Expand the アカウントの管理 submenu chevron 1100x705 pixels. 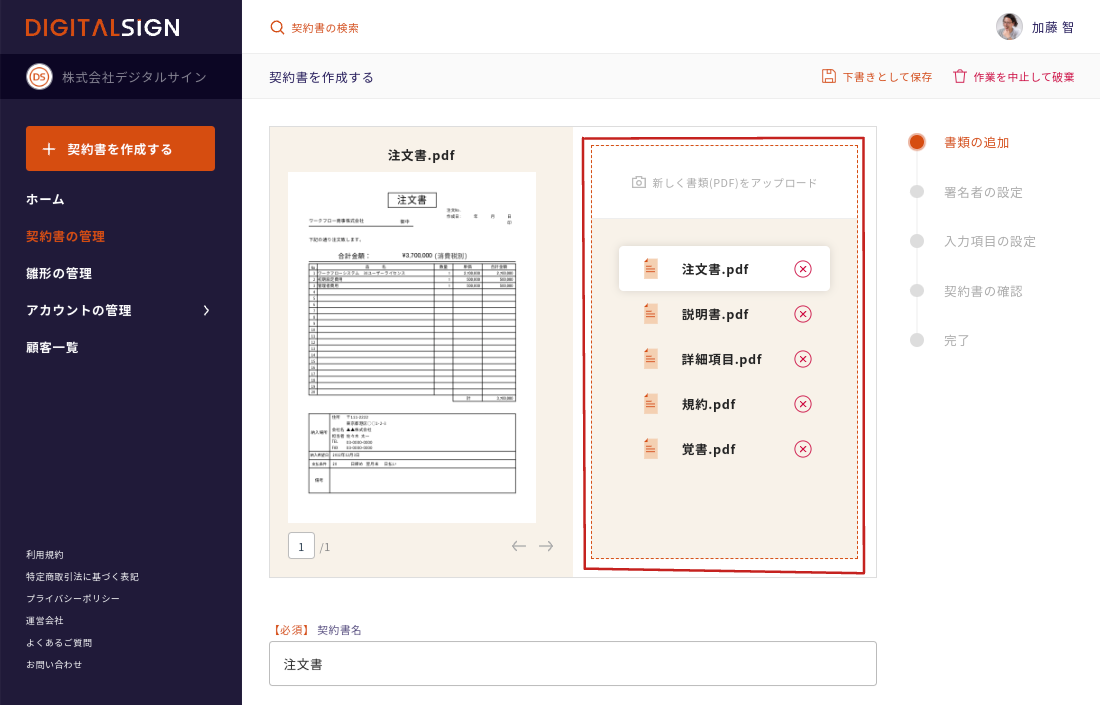[206, 310]
